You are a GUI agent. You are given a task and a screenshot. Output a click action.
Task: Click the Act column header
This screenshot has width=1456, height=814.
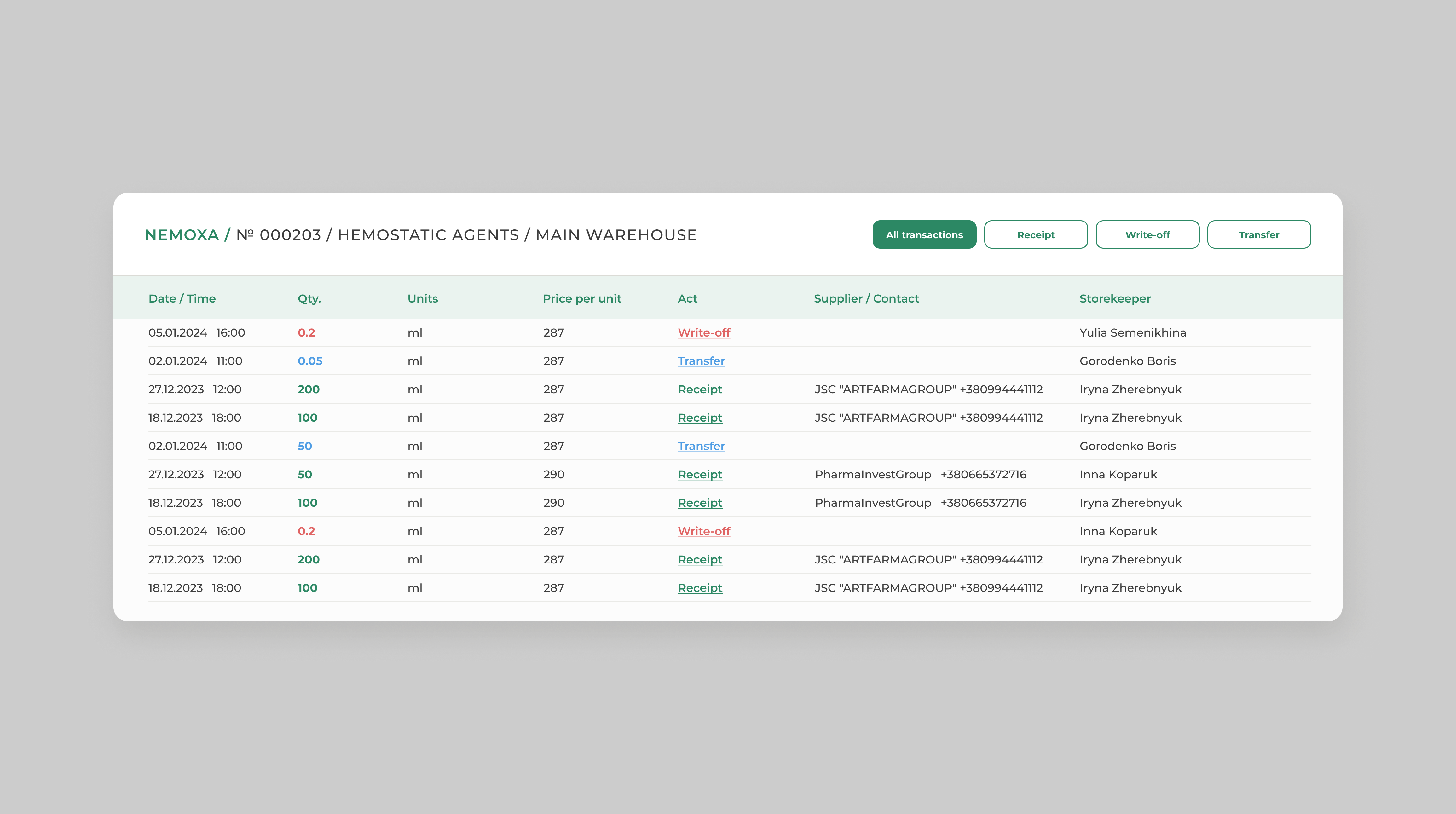click(x=687, y=298)
